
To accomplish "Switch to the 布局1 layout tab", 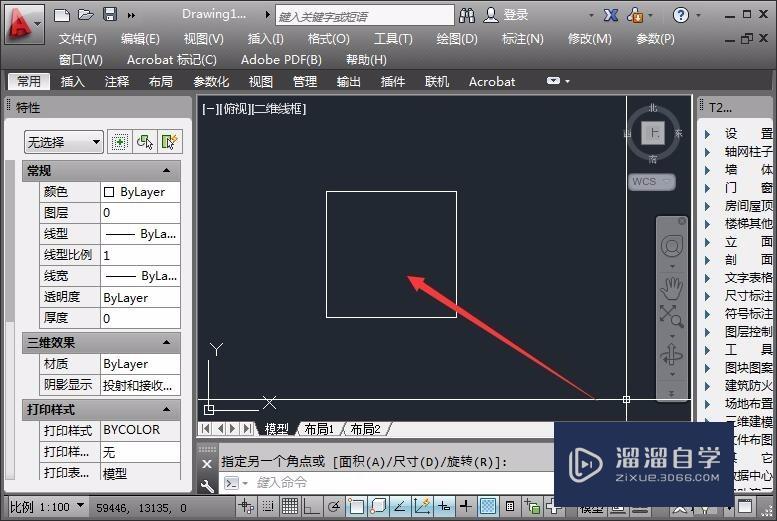I will [x=319, y=429].
